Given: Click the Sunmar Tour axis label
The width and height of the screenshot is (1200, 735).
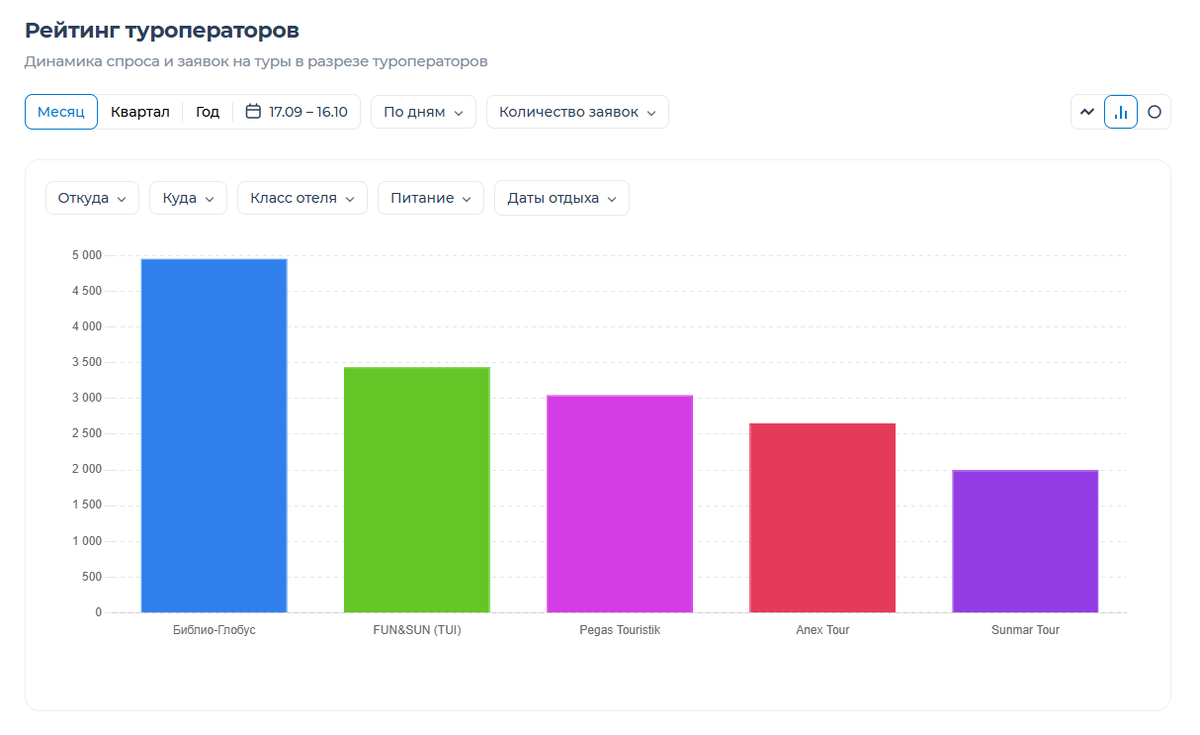Looking at the screenshot, I should pos(1025,631).
